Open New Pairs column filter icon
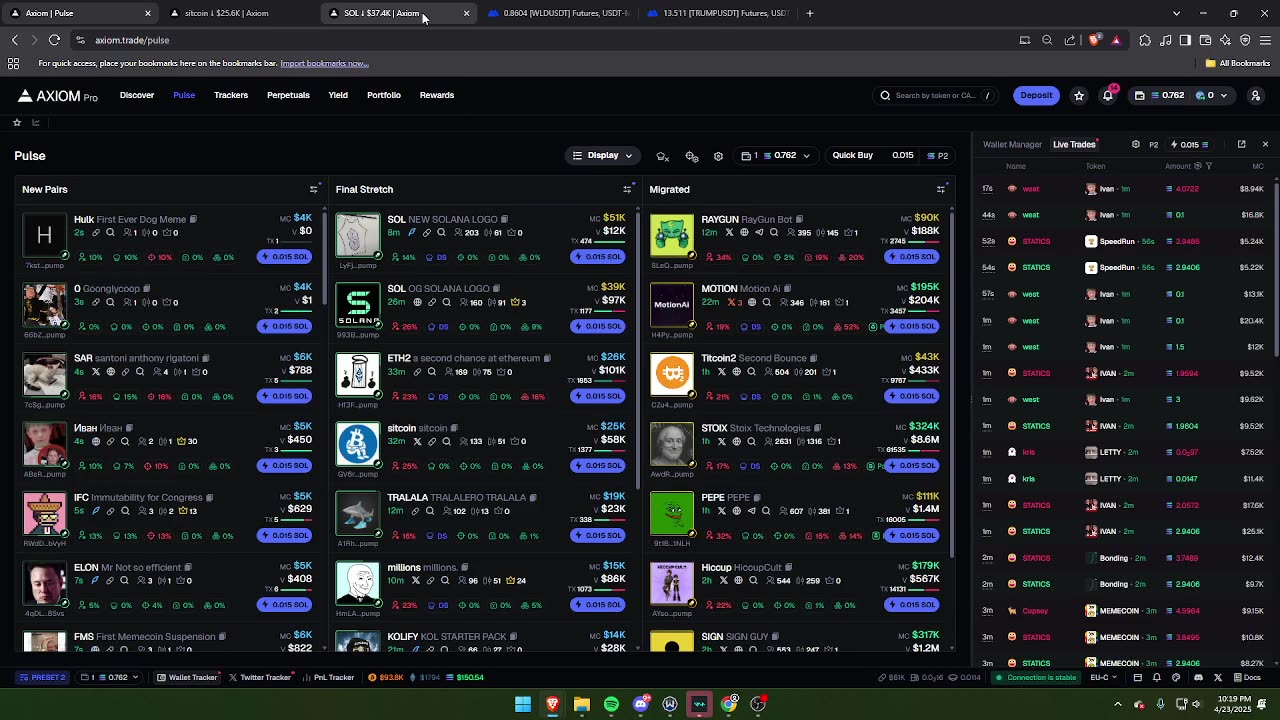Screen dimensions: 1280x720 coord(314,189)
